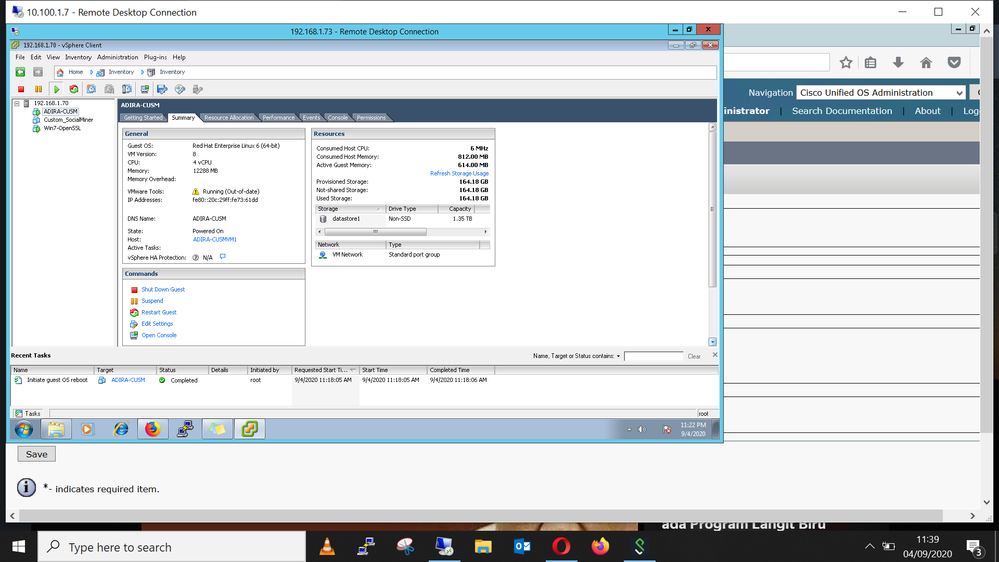
Task: Click the Storage column header sort arrow
Action: [x=378, y=209]
